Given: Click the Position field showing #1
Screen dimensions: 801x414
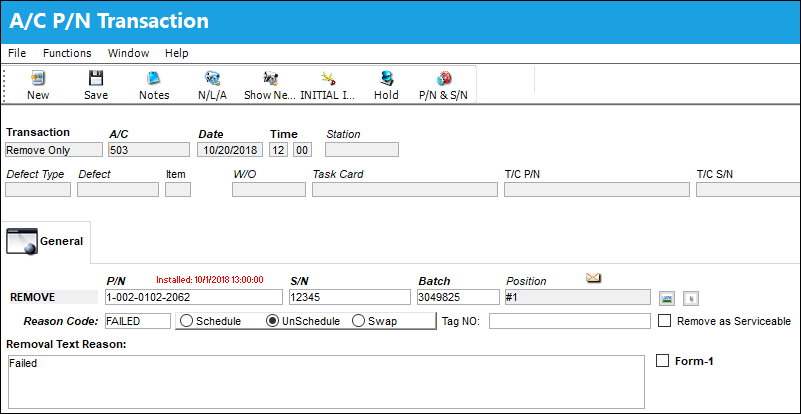Looking at the screenshot, I should tap(577, 297).
